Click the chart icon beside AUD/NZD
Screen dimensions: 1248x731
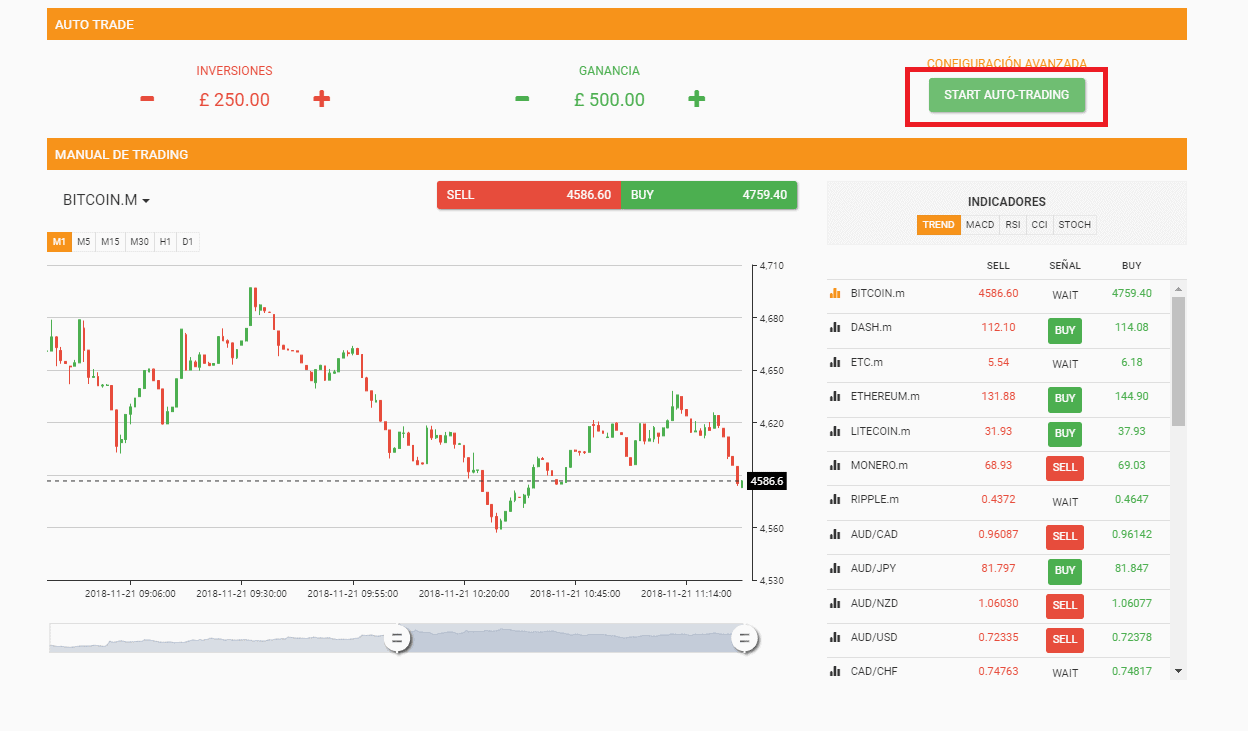(834, 604)
